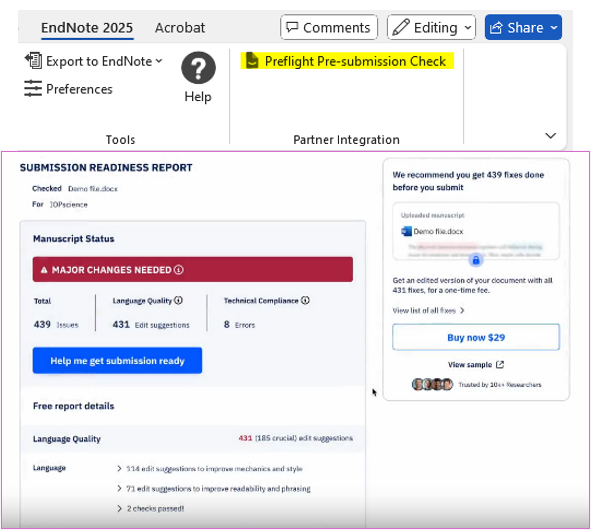Click the Preflight Pre-submission Check icon
This screenshot has width=595, height=532.
coord(252,61)
